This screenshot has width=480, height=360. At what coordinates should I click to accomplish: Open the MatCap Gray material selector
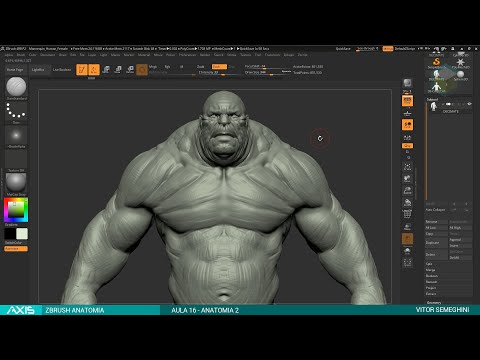pos(16,183)
